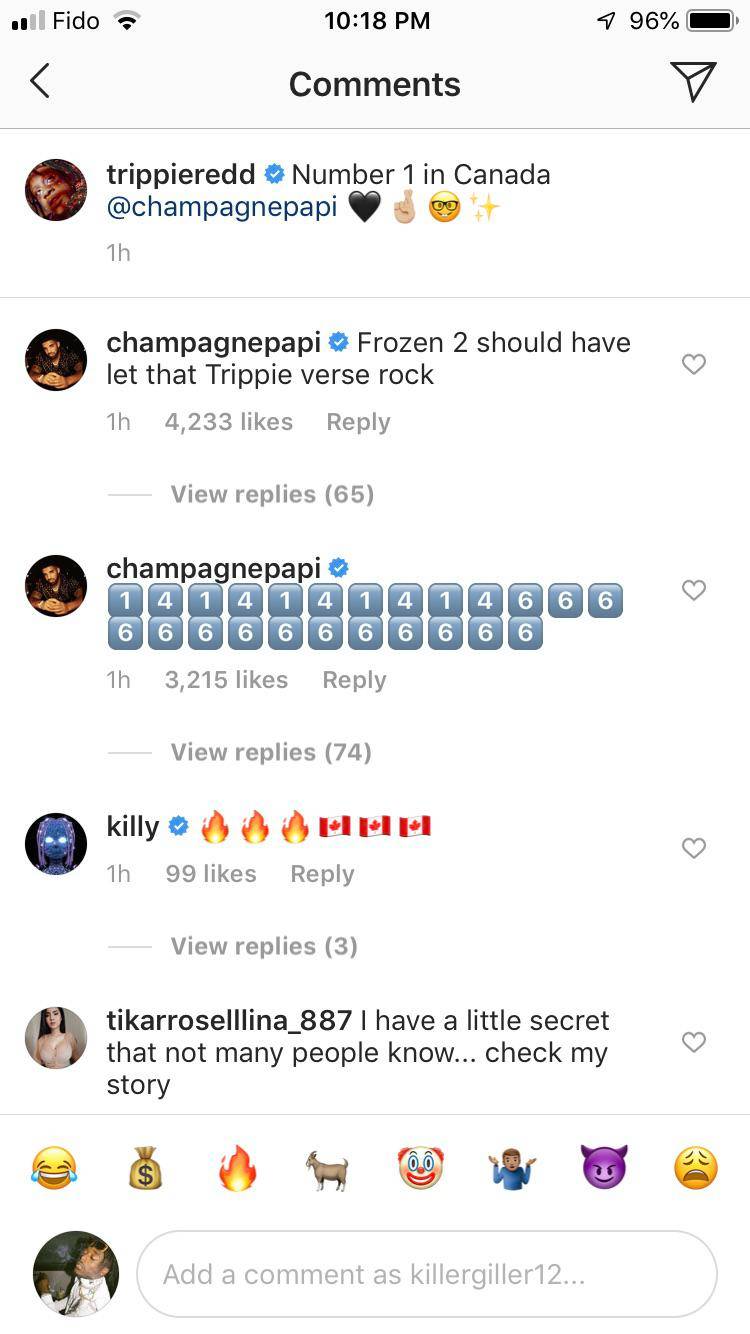Select the goat emoji quick reaction
Screen dimensions: 750x1334
[328, 1166]
